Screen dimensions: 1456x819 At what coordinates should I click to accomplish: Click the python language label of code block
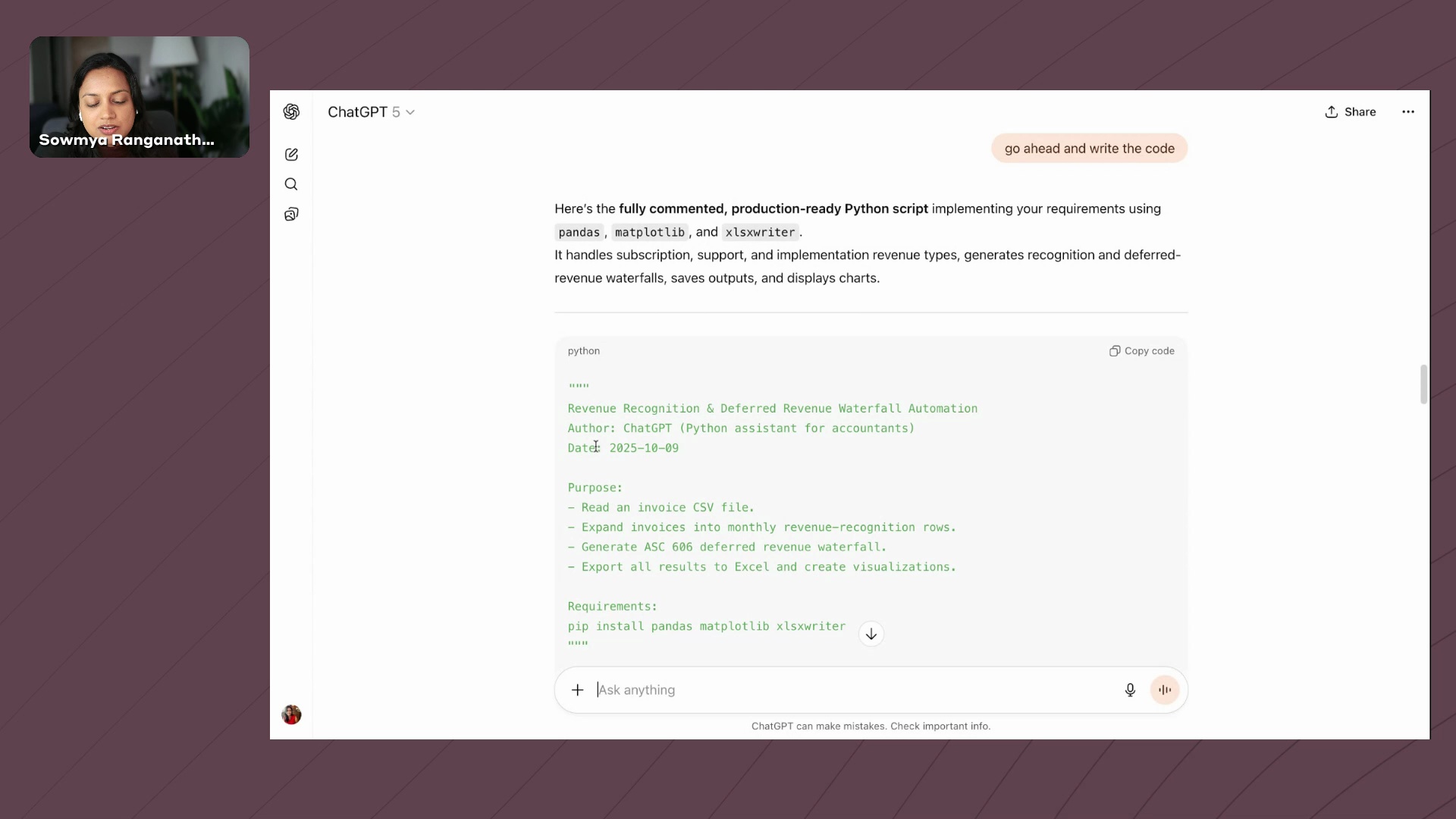click(584, 351)
